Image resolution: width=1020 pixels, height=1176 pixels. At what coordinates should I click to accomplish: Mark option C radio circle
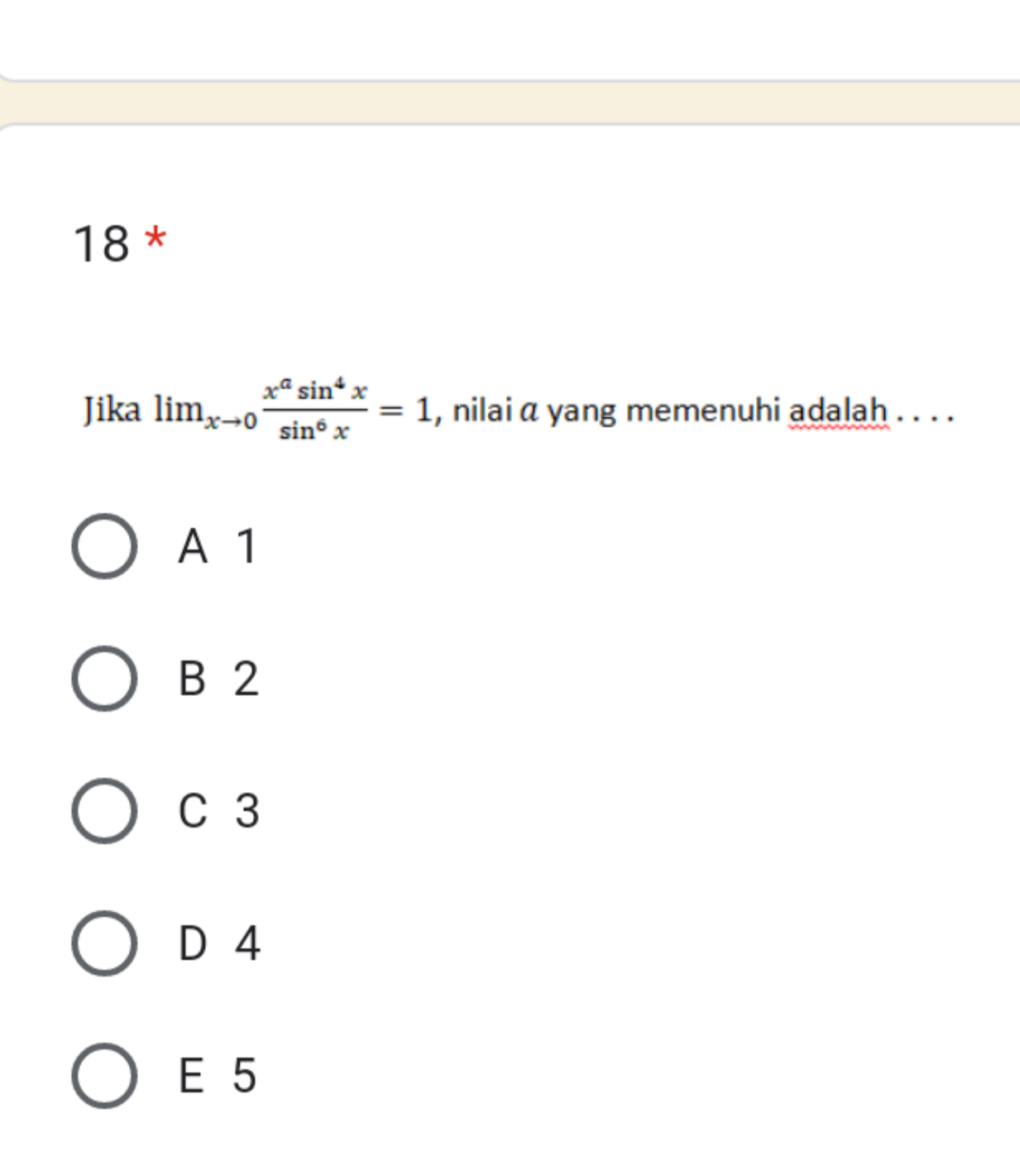pyautogui.click(x=104, y=811)
